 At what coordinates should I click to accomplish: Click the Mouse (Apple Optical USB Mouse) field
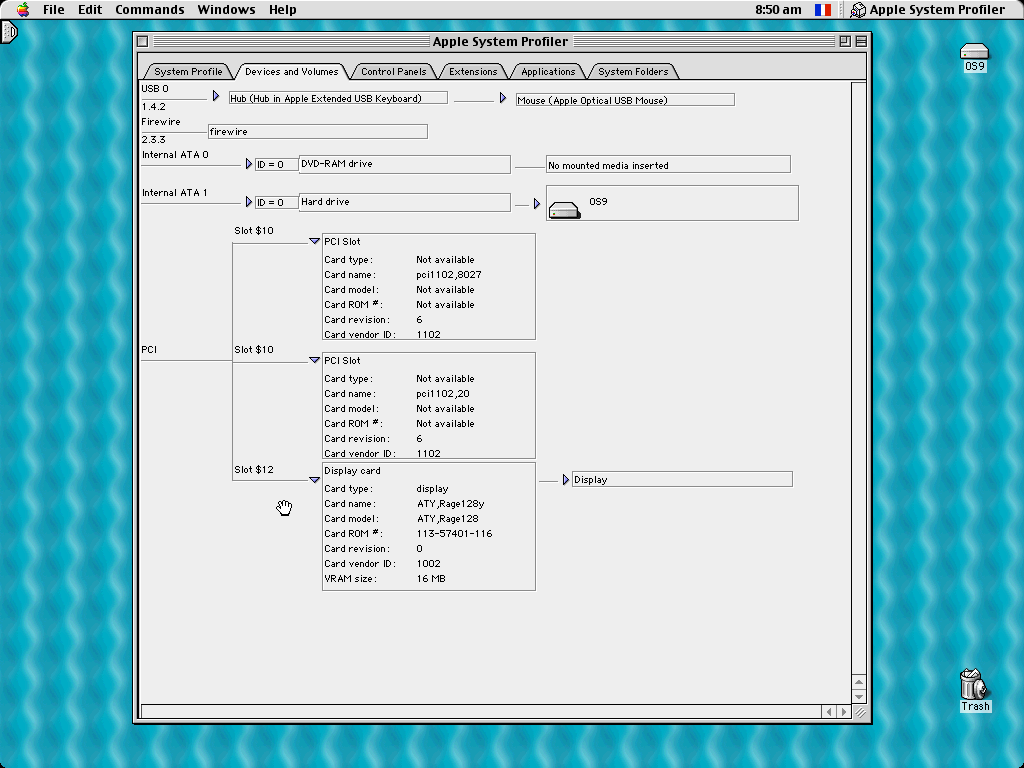(625, 100)
